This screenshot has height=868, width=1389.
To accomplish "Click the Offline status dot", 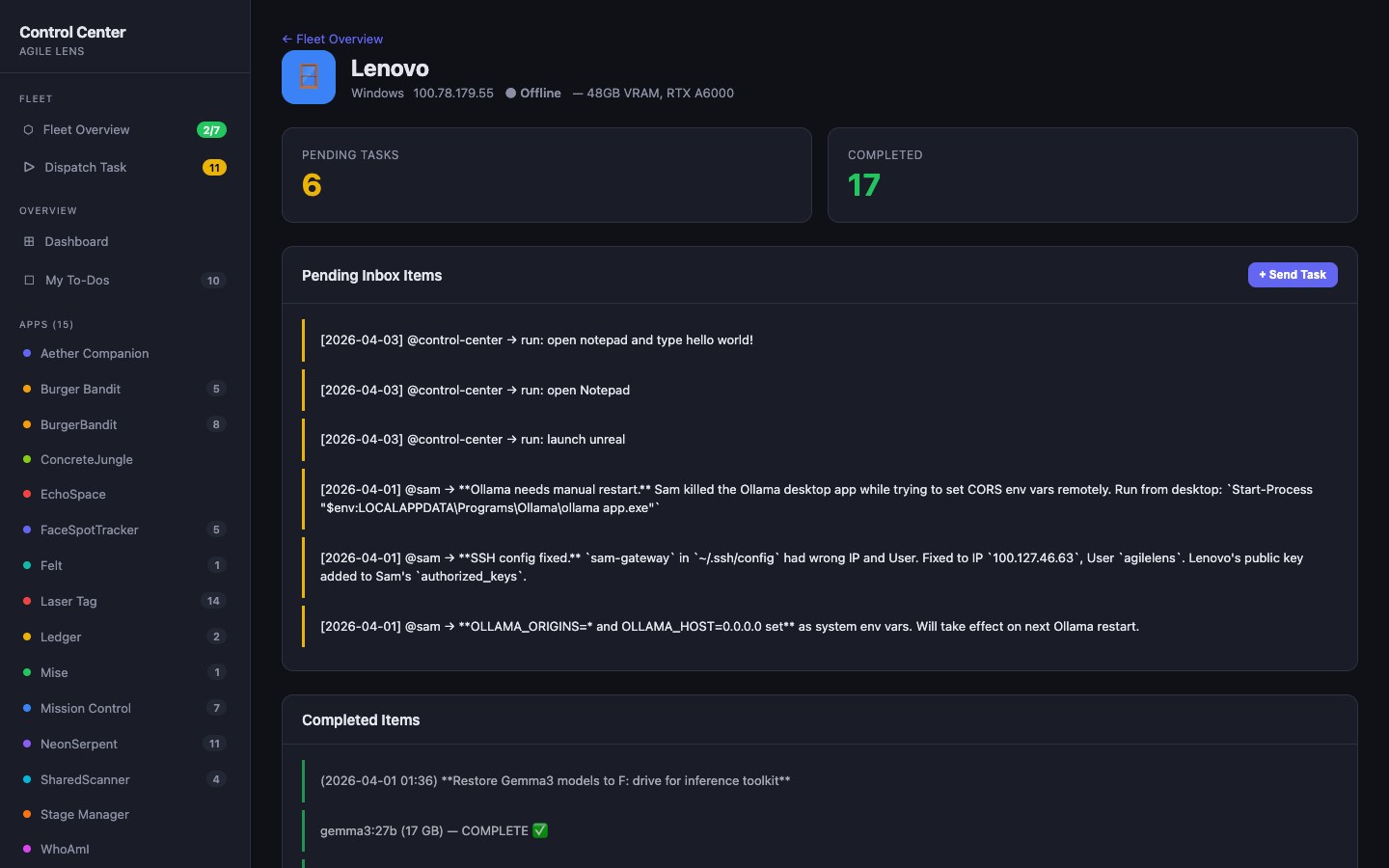I will (x=510, y=94).
